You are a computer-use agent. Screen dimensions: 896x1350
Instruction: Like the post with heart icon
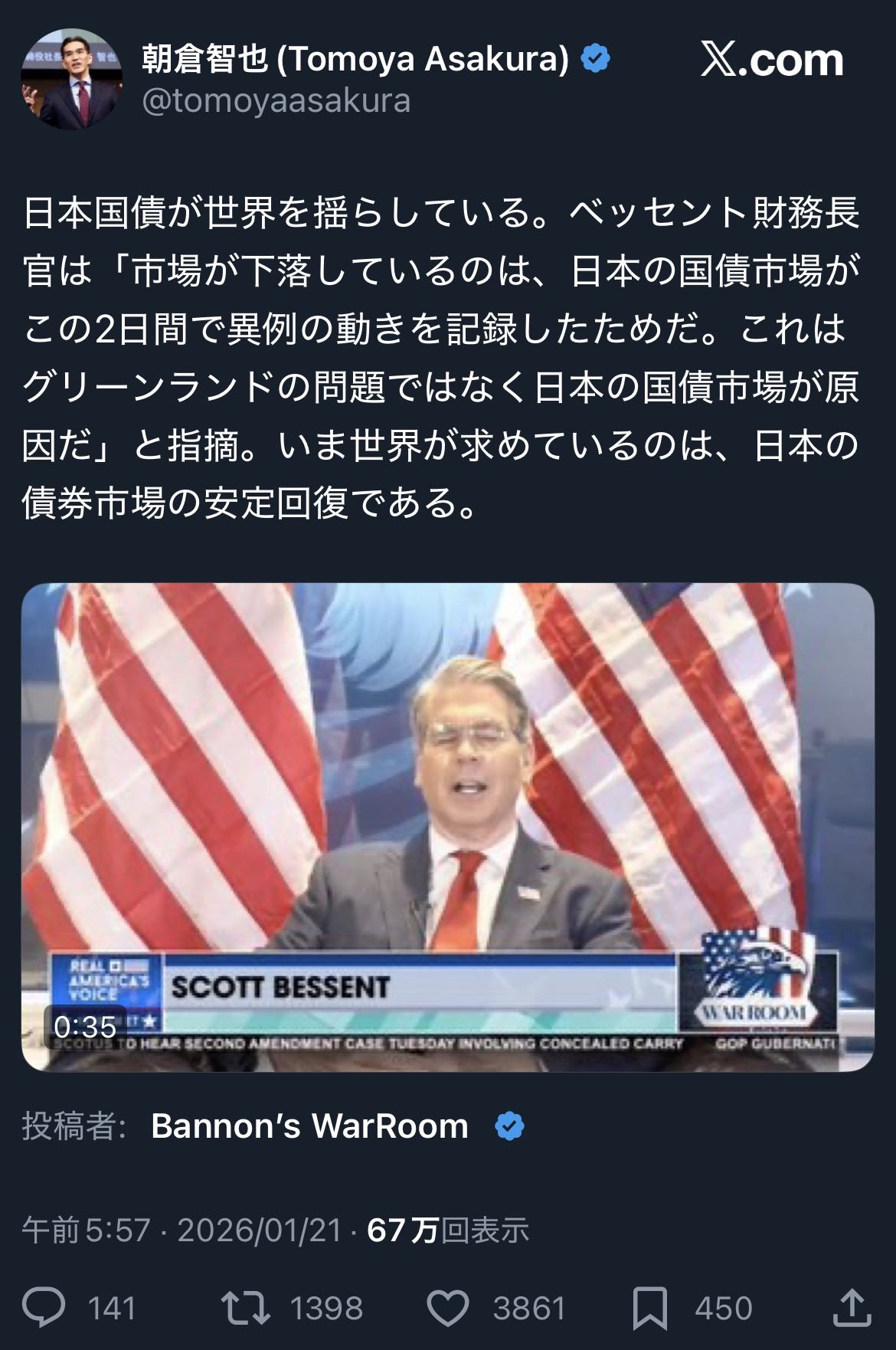[x=447, y=1308]
